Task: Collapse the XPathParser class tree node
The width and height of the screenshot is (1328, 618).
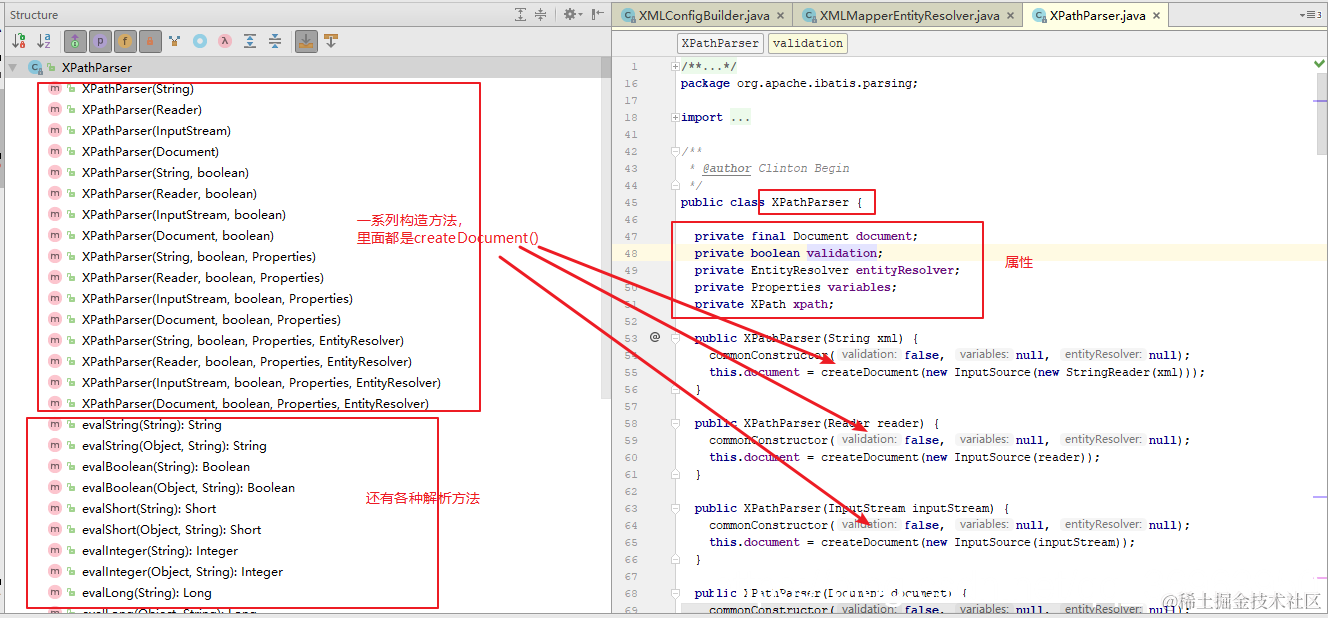Action: pos(13,68)
